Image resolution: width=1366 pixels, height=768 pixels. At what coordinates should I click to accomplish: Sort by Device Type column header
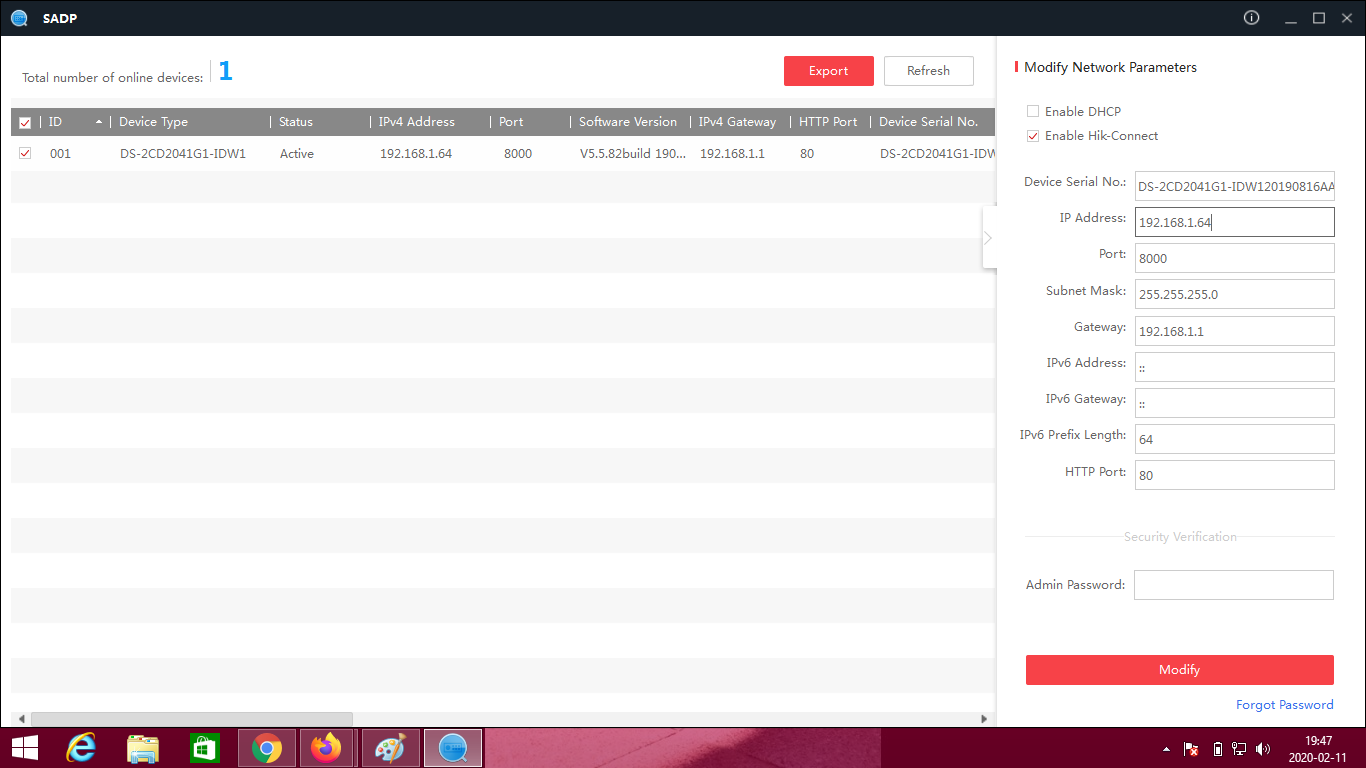click(190, 122)
